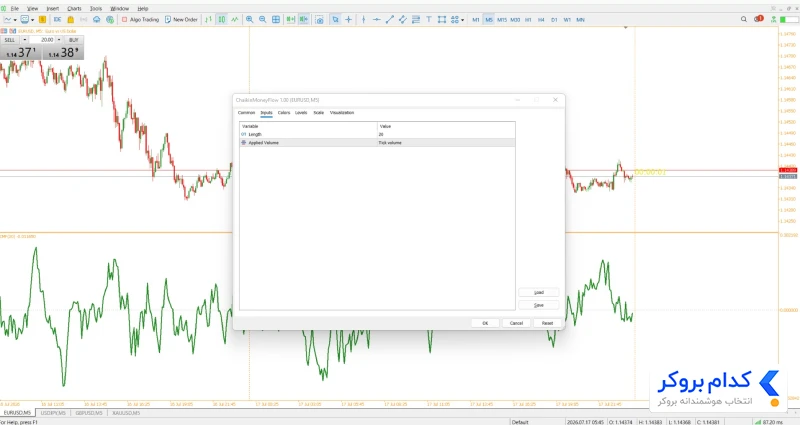Expand the objects shapes dropdown arrow

coord(462,20)
